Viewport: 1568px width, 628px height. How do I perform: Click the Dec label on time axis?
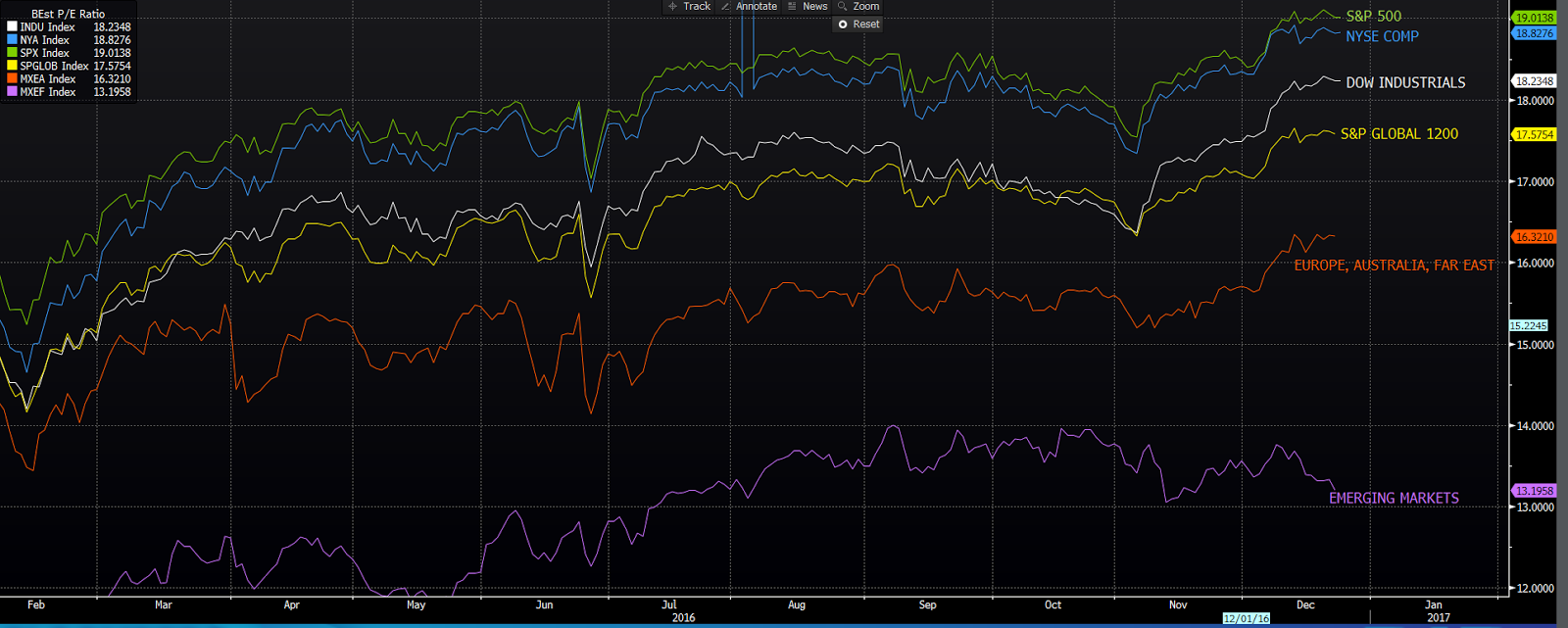1305,605
